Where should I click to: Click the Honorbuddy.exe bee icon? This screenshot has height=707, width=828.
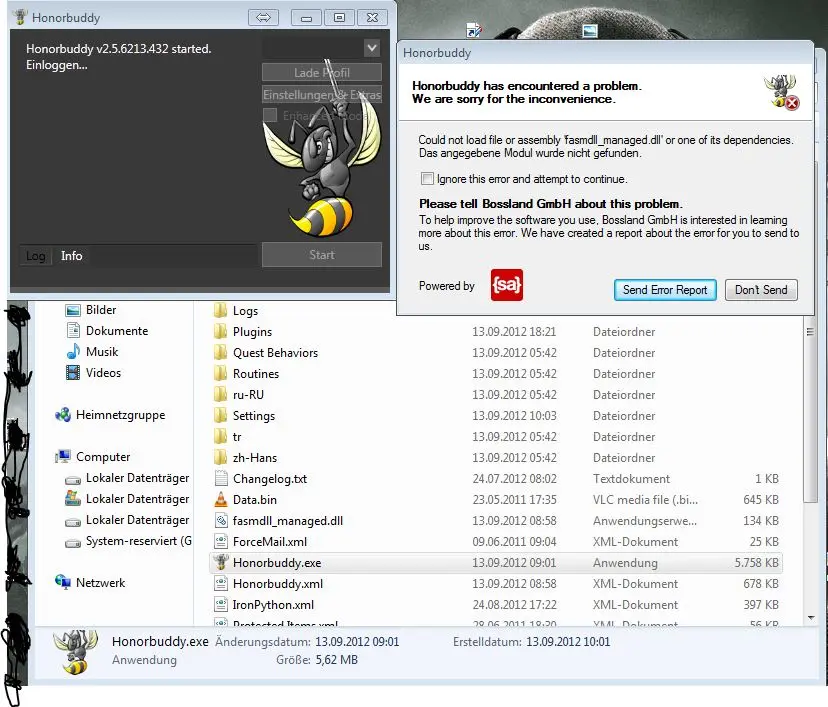click(x=221, y=562)
